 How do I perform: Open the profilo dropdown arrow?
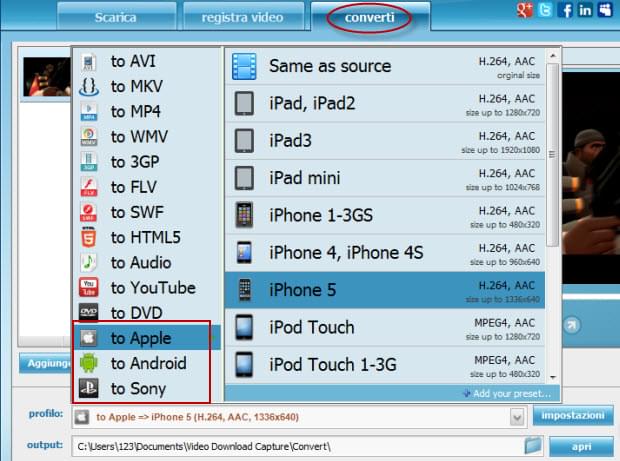(517, 417)
